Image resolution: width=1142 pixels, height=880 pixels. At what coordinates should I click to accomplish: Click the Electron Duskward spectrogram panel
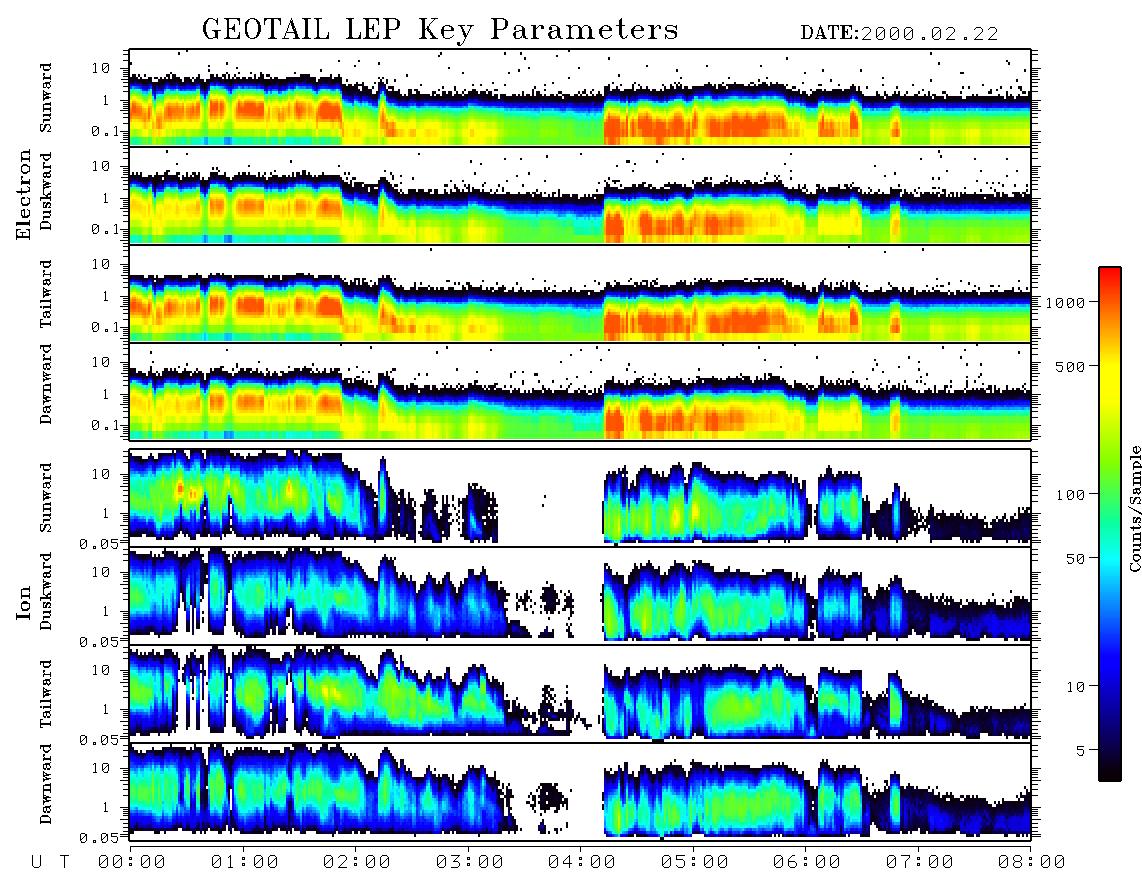580,195
